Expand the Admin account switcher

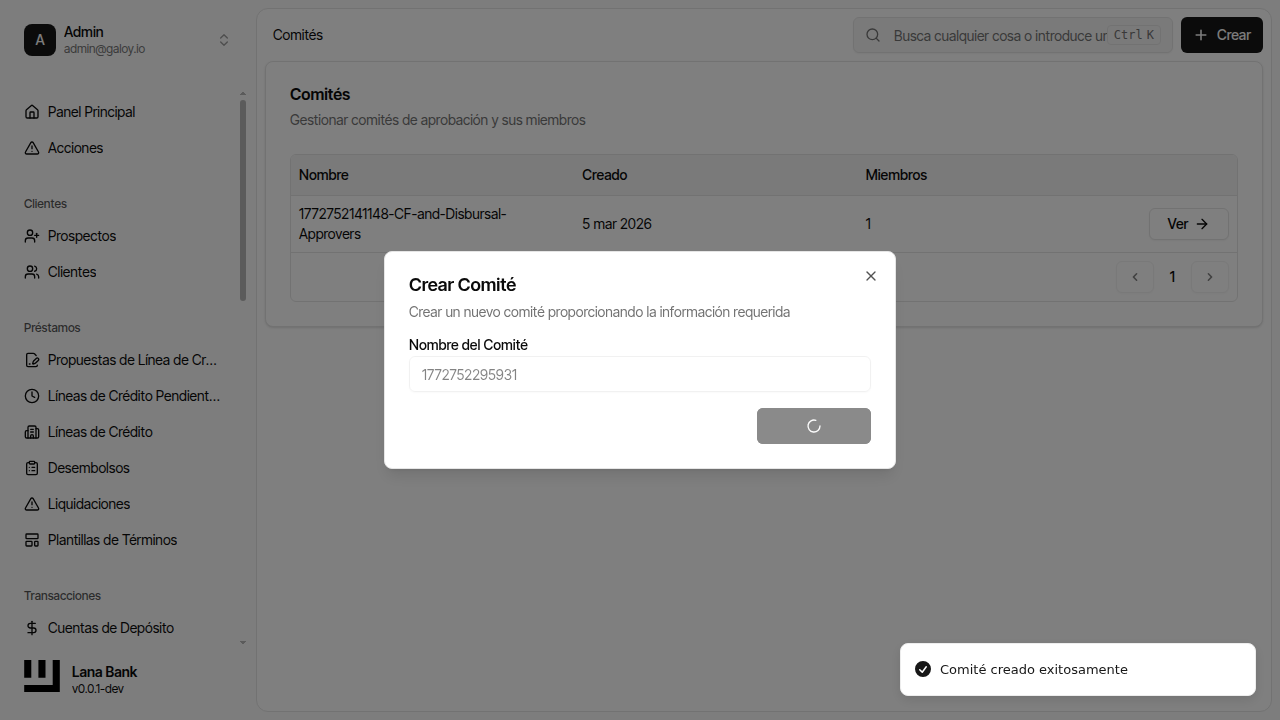(224, 40)
